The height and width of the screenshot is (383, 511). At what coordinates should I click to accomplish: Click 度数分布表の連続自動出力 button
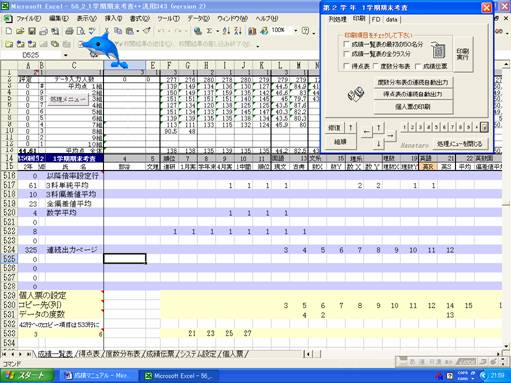tap(413, 82)
